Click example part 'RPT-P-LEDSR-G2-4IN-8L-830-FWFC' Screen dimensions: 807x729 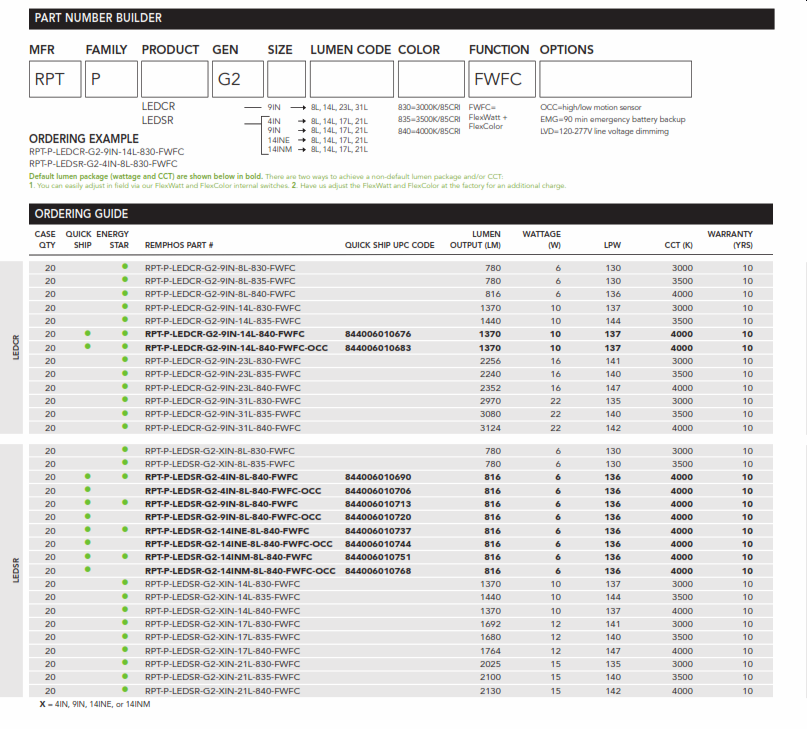[103, 164]
